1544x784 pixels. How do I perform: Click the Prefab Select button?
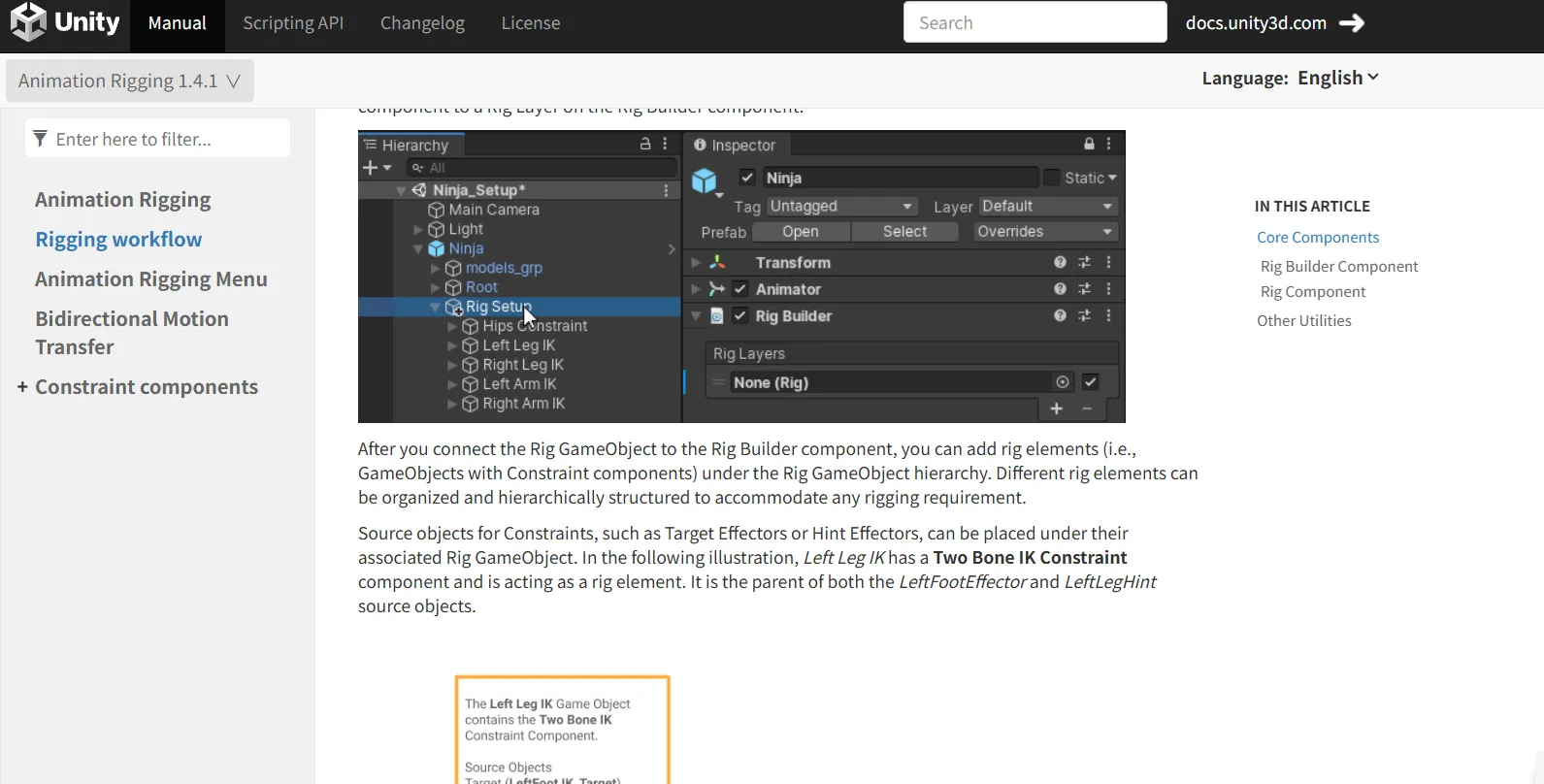pos(904,232)
